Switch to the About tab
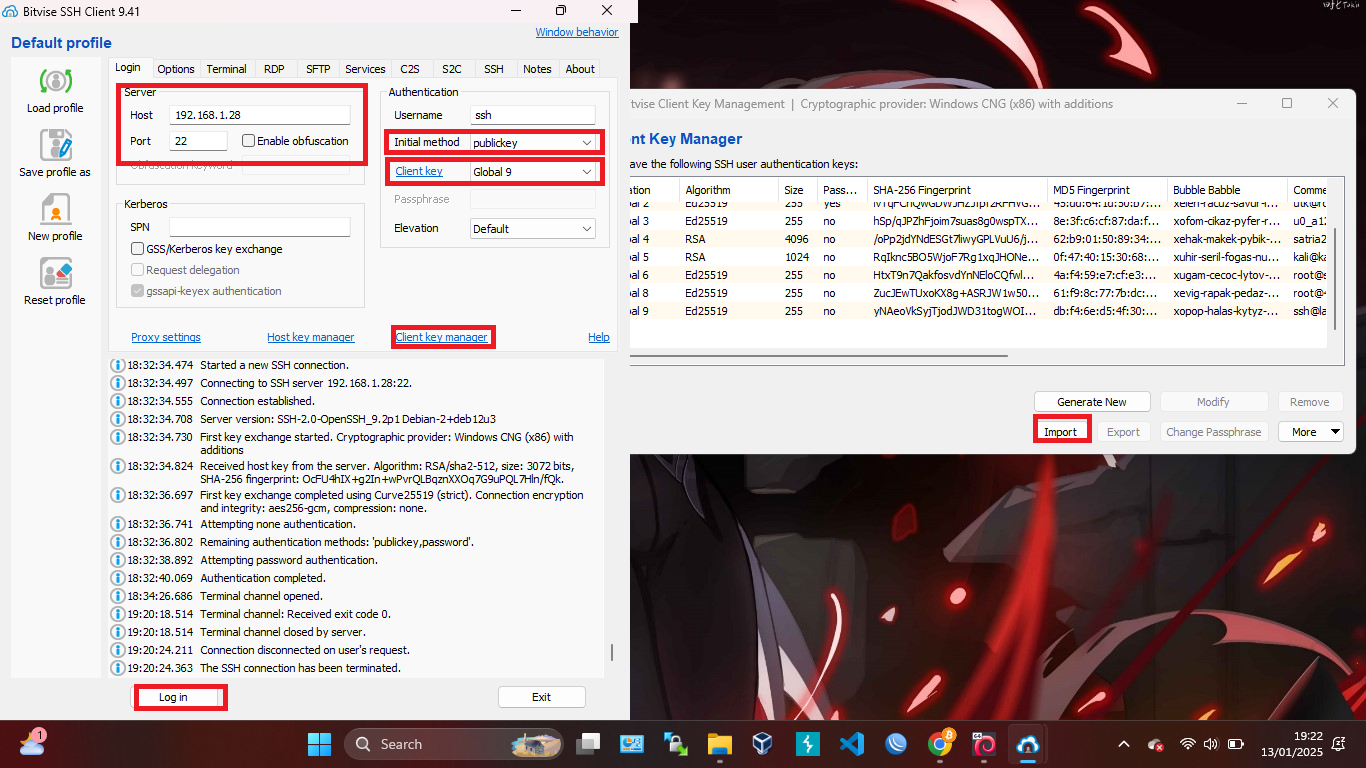Viewport: 1366px width, 768px height. (x=580, y=69)
